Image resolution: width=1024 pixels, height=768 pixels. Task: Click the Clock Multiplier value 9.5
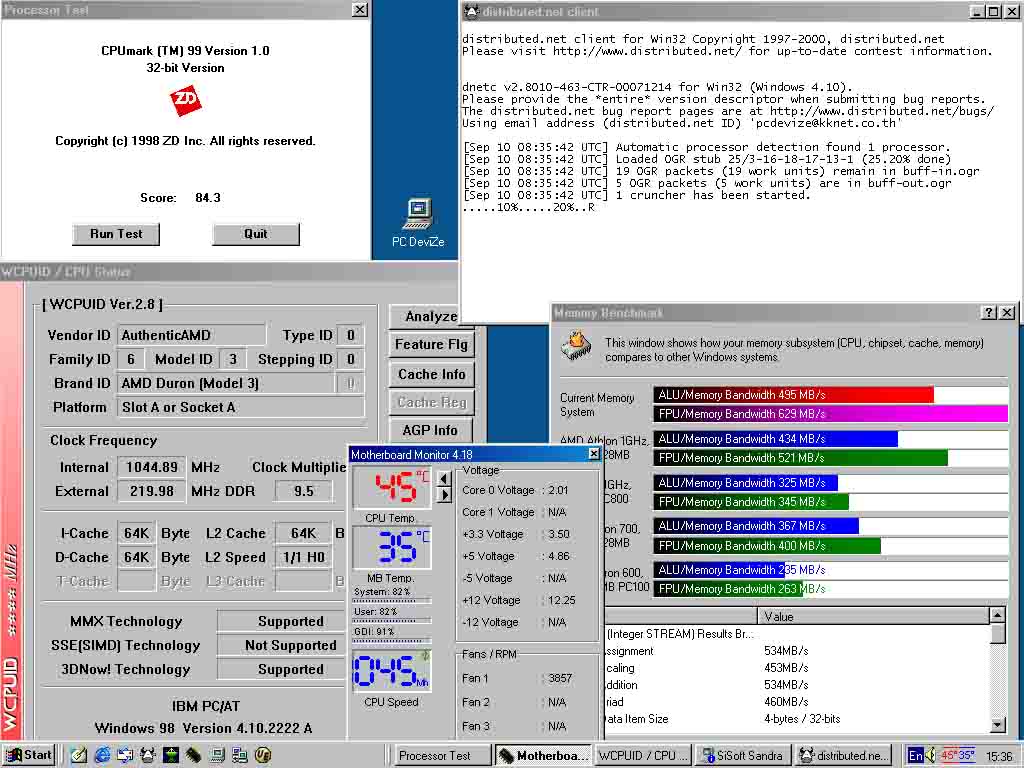[x=304, y=491]
